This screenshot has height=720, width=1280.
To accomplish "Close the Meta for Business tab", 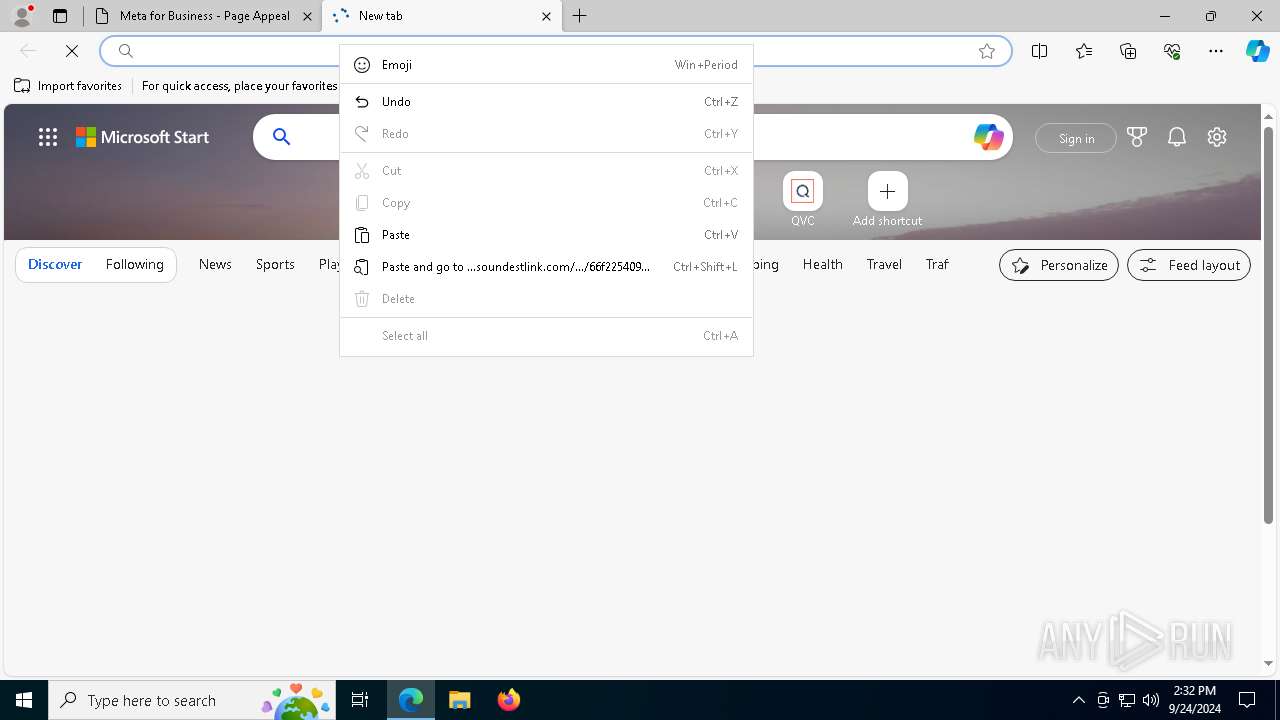I will [307, 16].
